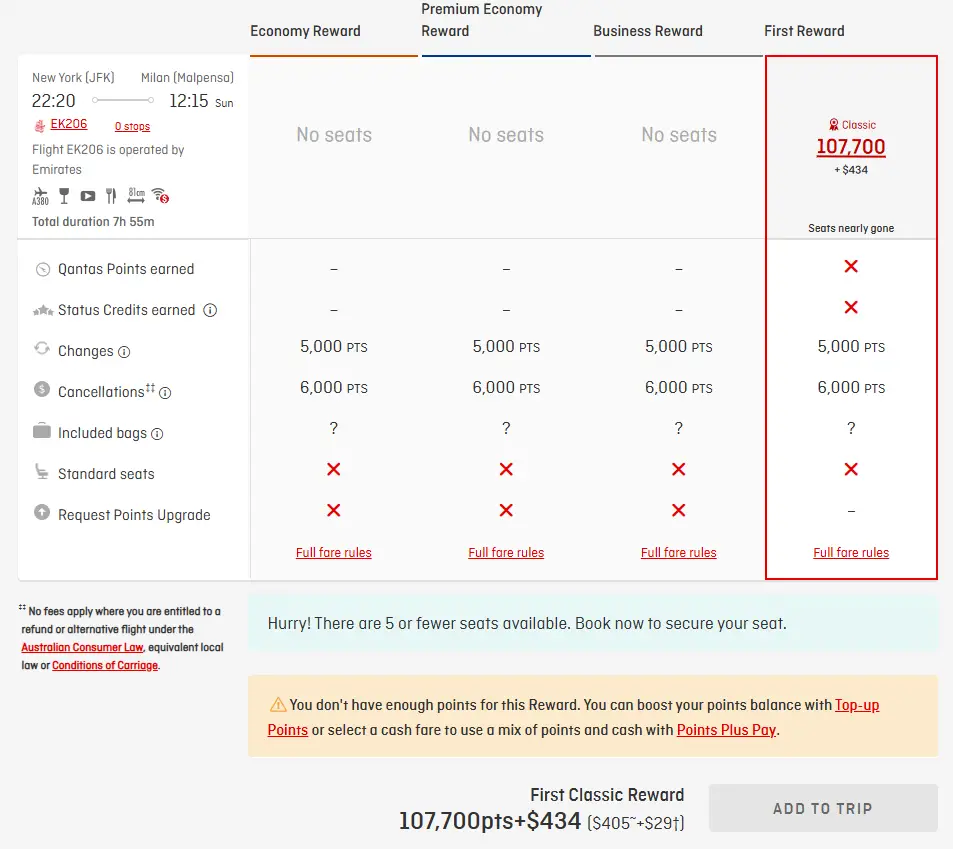
Task: Open the Australian Consumer Law link
Action: tap(82, 647)
